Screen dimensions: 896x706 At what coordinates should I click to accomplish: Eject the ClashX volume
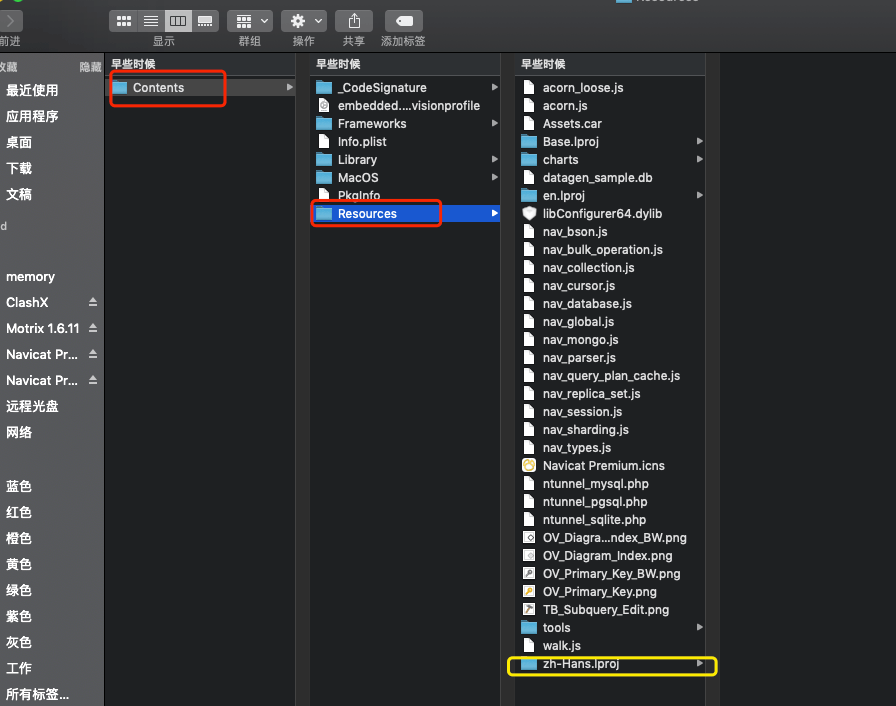click(93, 302)
